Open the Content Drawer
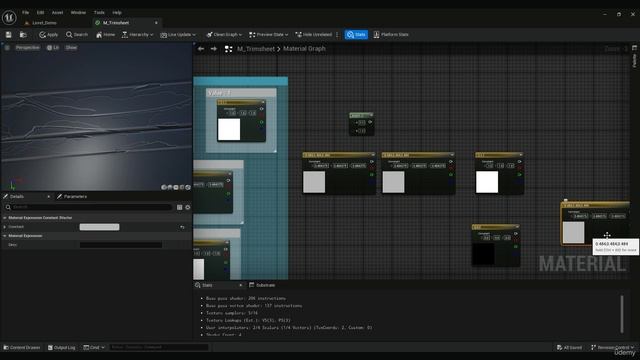The height and width of the screenshot is (360, 640). pos(22,348)
